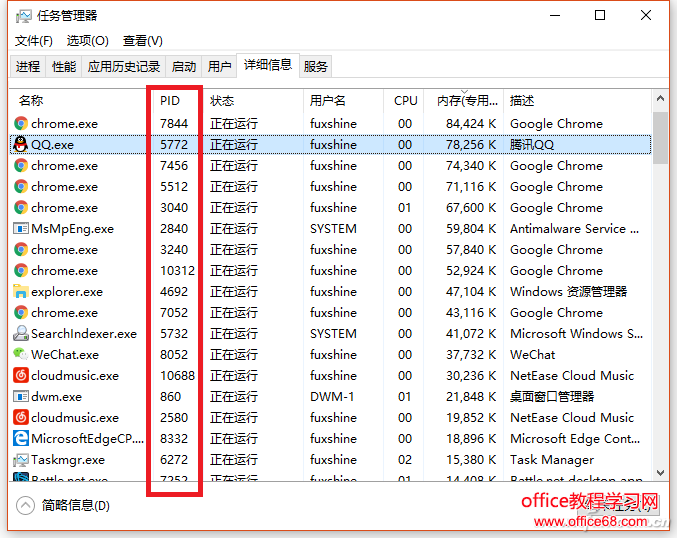This screenshot has height=538, width=677.
Task: Click chrome icon for PID 3040
Action: (x=20, y=207)
